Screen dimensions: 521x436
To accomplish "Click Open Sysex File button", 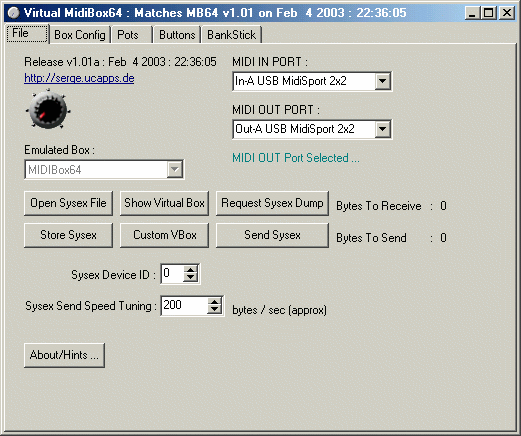I will 68,203.
